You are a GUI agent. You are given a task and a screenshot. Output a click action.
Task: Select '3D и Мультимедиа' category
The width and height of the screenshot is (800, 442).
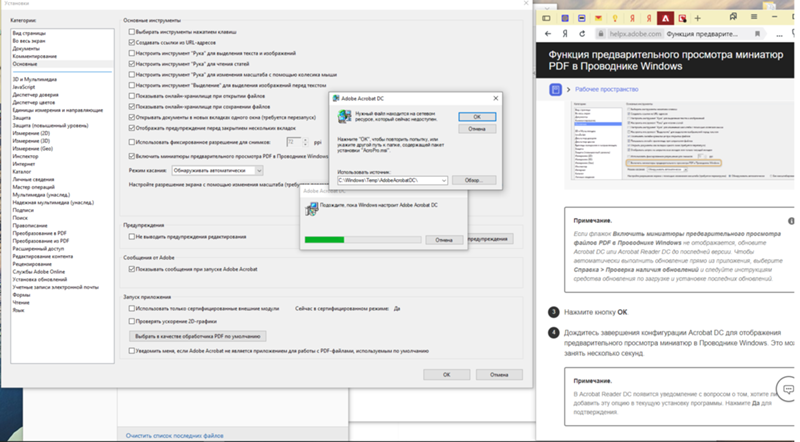point(35,79)
